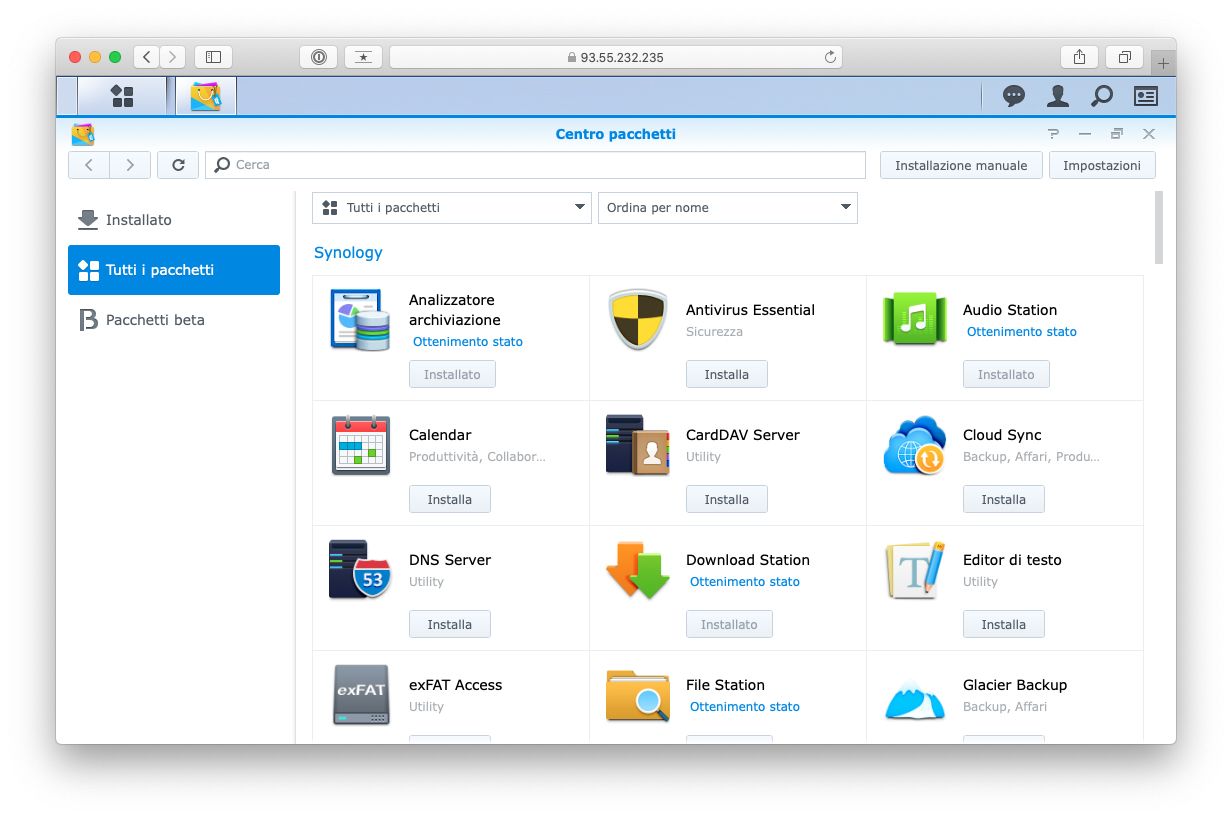1232x818 pixels.
Task: Install the Calendar package
Action: pos(450,499)
